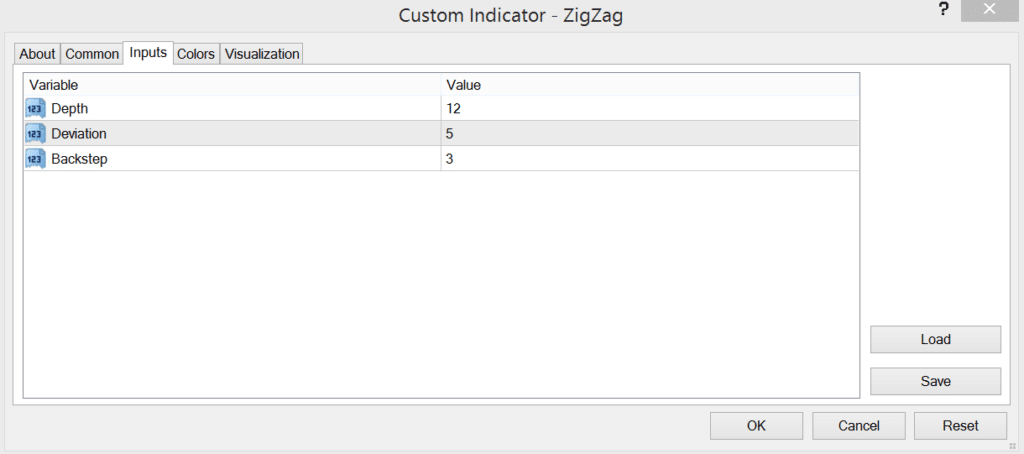Click the help question mark icon

[942, 9]
